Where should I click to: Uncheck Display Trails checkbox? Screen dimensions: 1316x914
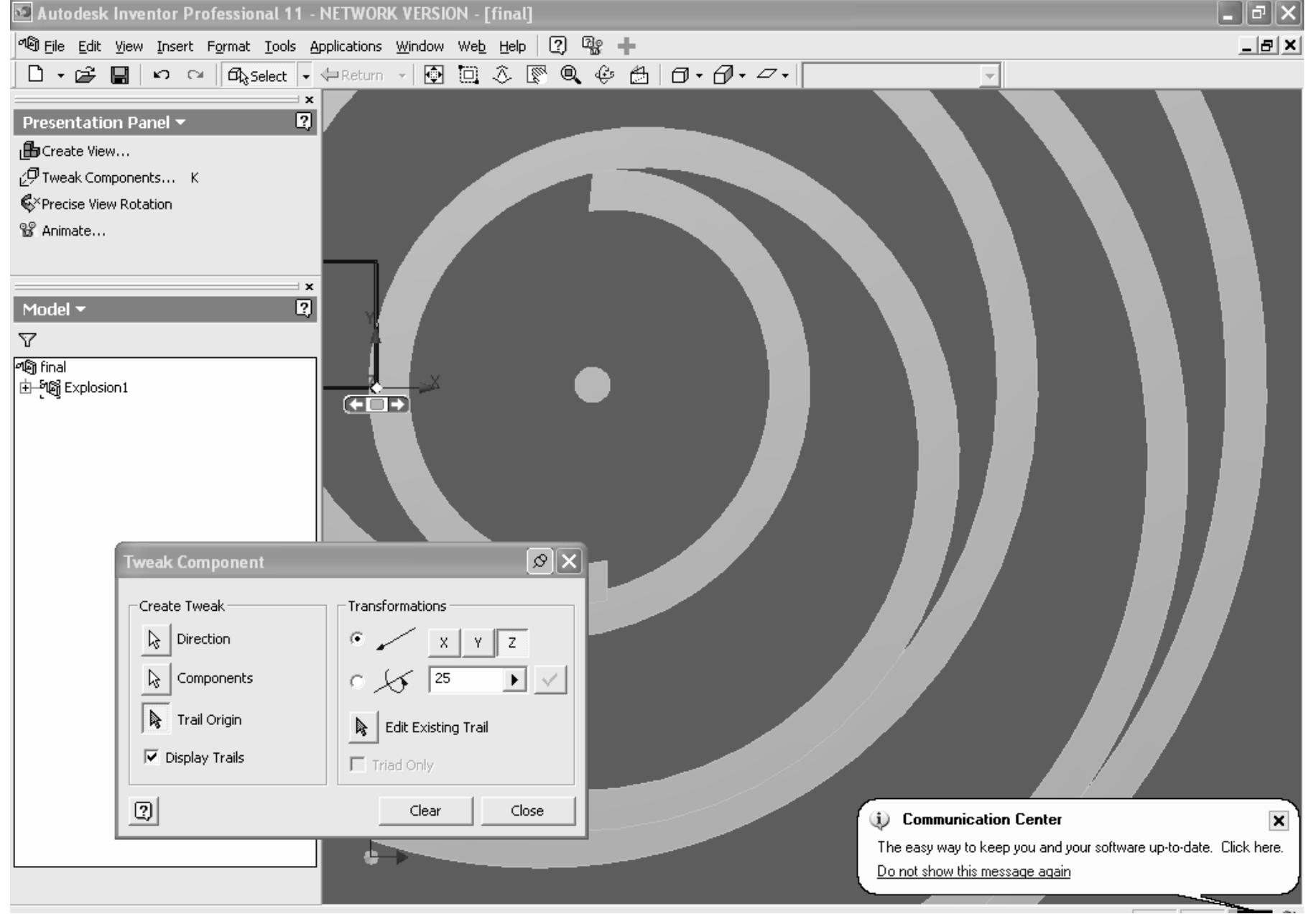click(x=152, y=757)
